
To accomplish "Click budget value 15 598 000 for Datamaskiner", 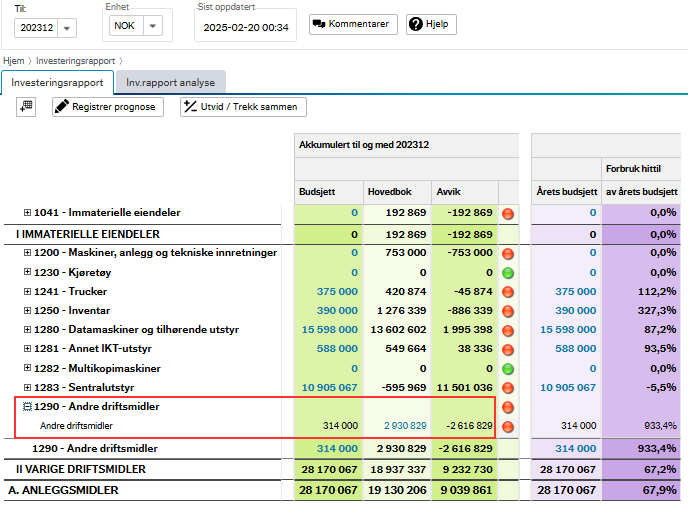I will tap(330, 329).
